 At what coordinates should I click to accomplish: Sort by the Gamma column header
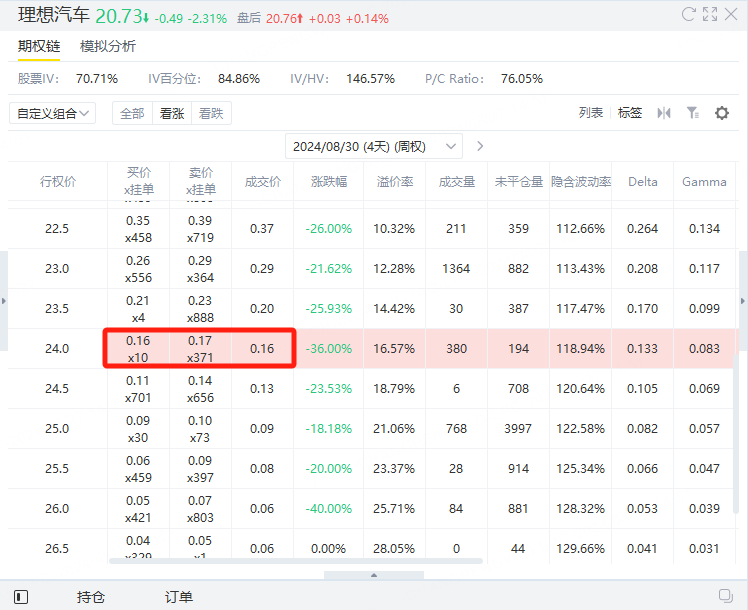point(704,182)
